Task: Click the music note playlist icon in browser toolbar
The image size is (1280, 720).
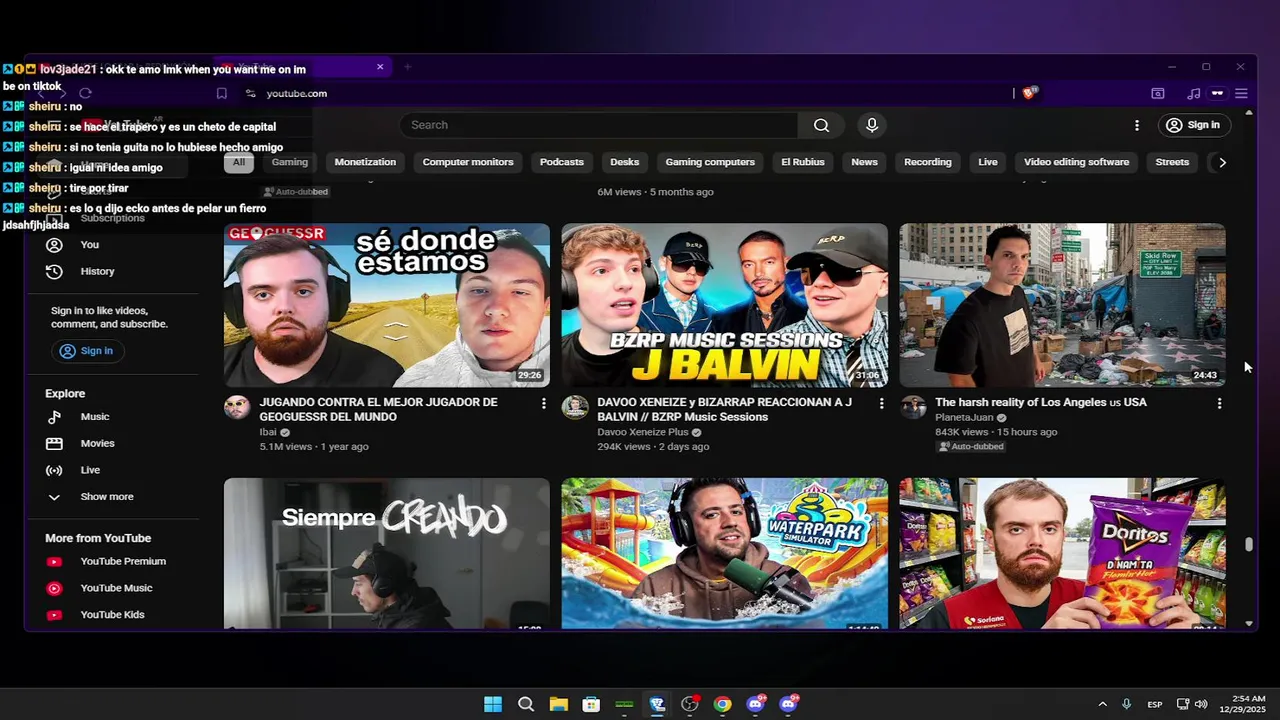Action: coord(1193,93)
